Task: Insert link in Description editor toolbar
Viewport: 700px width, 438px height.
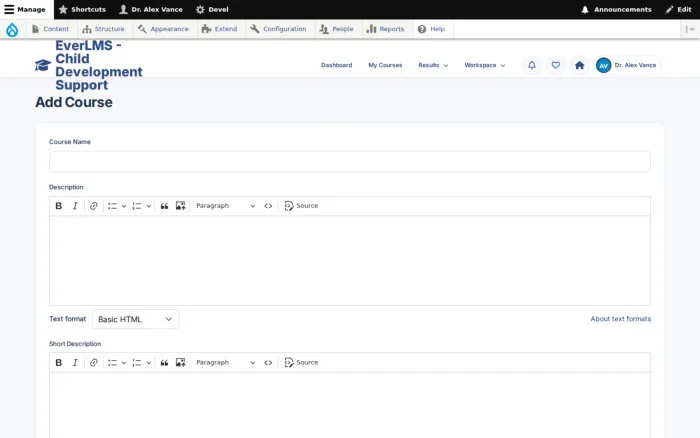Action: 93,206
